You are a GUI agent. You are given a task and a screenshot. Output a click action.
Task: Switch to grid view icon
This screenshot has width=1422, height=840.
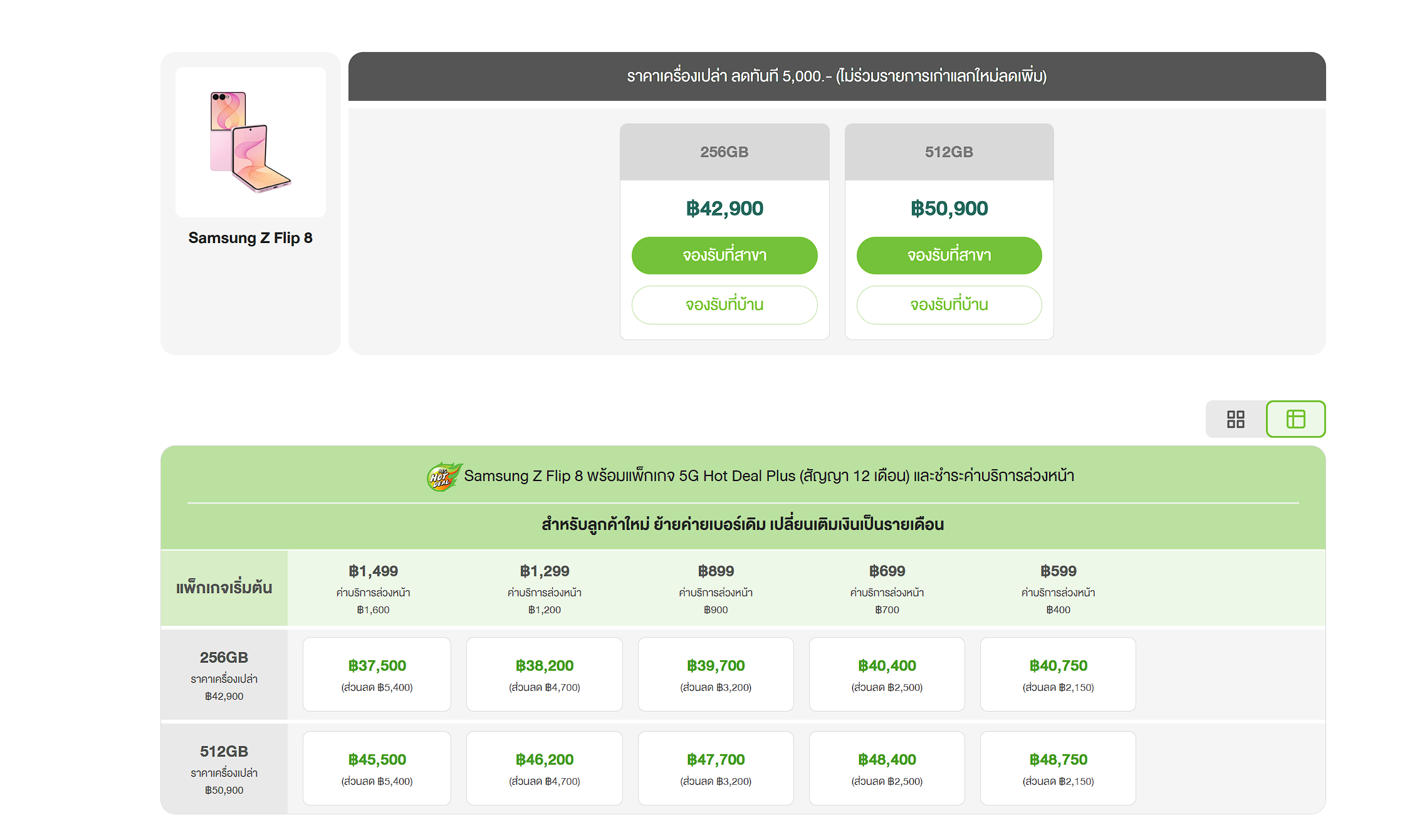coord(1235,419)
